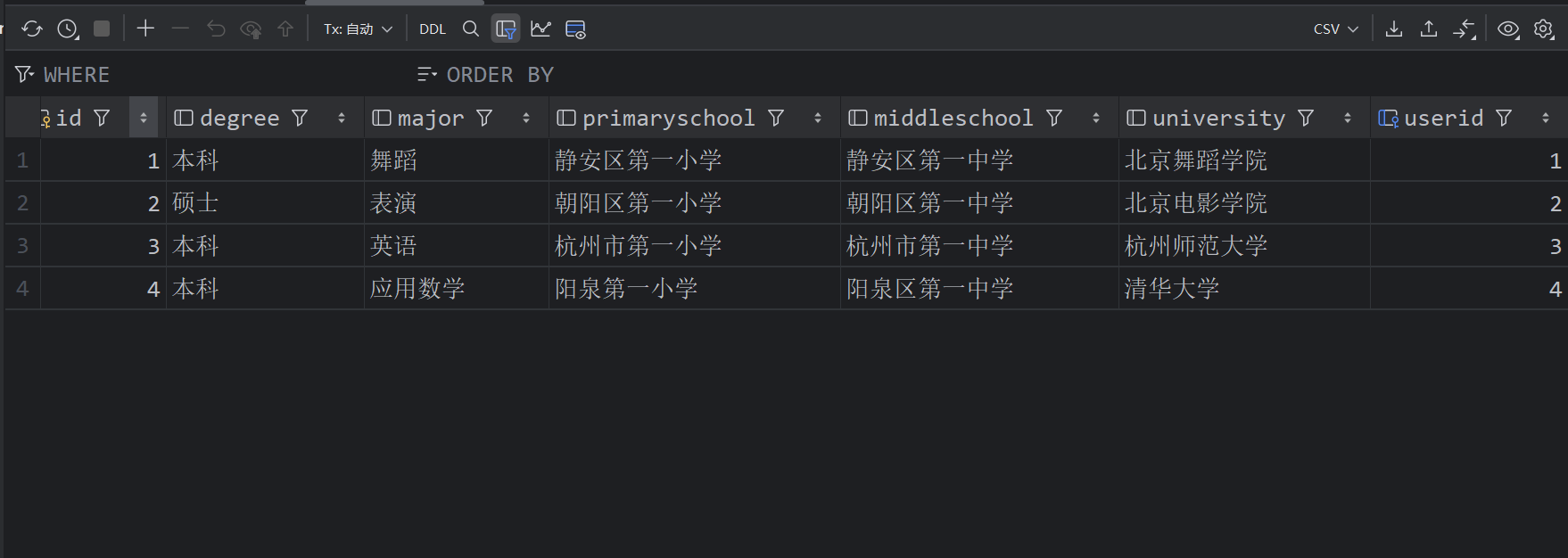Image resolution: width=1568 pixels, height=558 pixels.
Task: Click the funnel icon beside WHERE
Action: click(x=24, y=74)
